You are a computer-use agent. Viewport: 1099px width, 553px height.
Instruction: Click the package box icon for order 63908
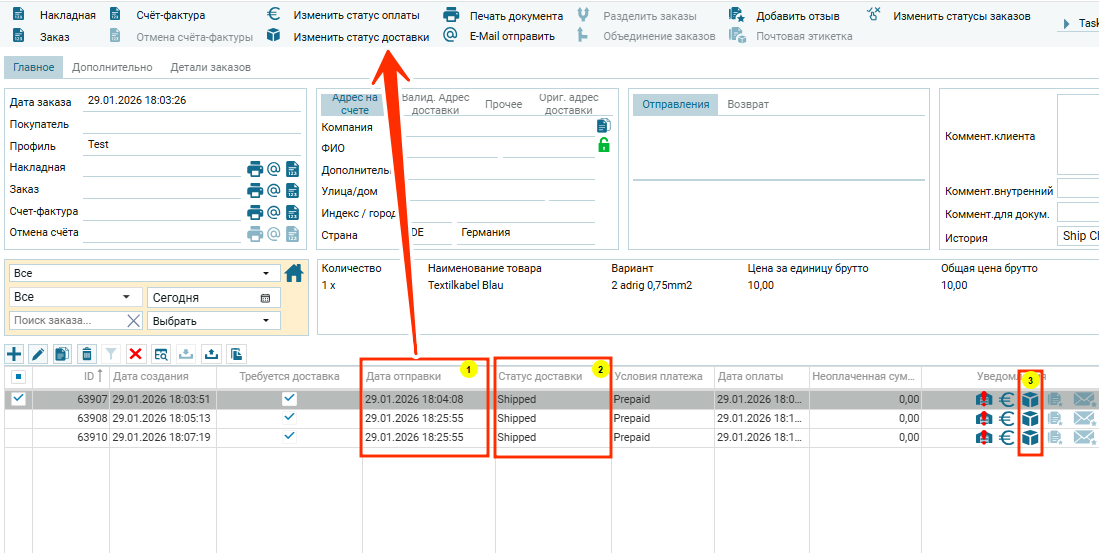(x=1030, y=418)
